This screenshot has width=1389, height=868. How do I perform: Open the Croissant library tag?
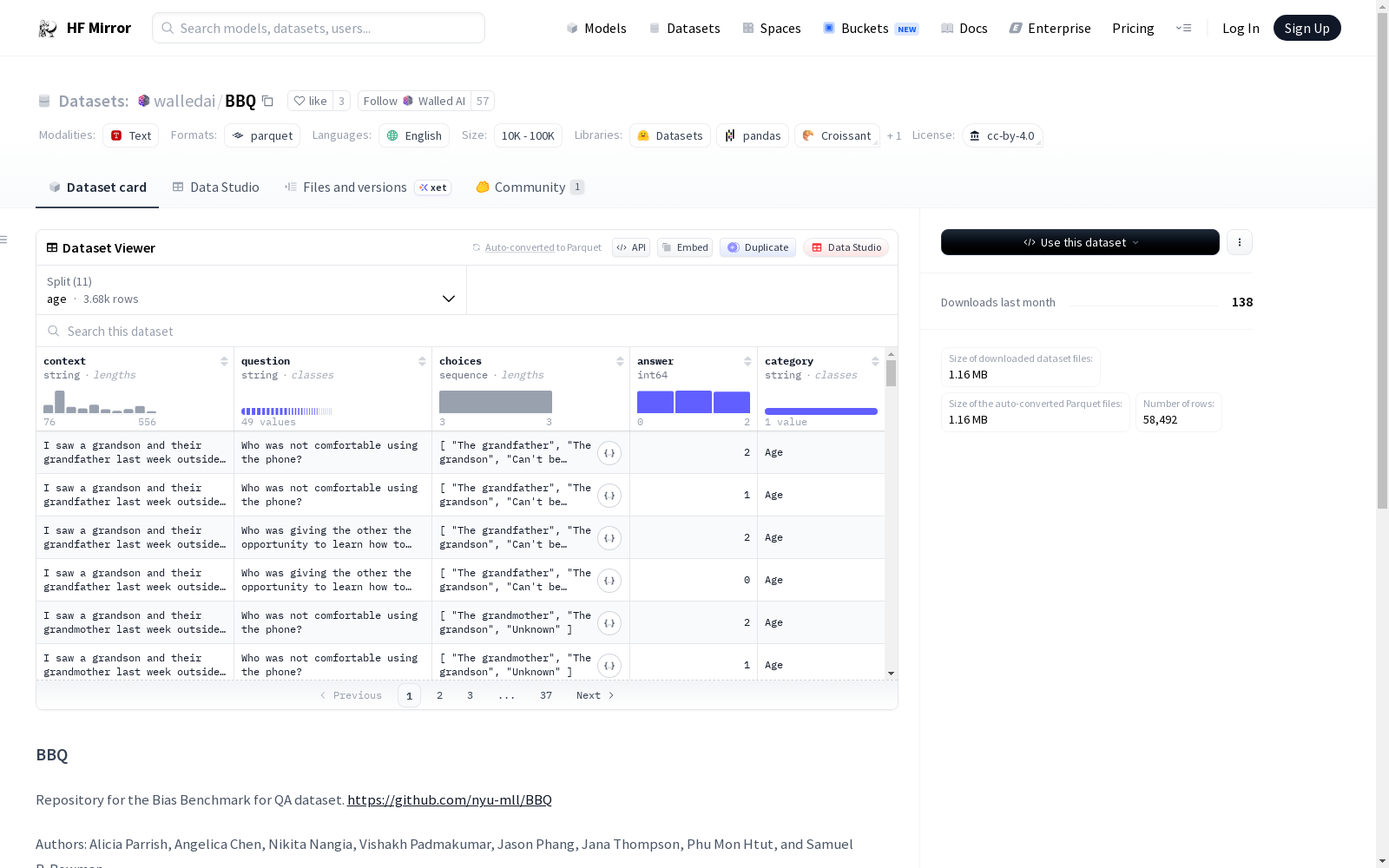click(x=837, y=135)
